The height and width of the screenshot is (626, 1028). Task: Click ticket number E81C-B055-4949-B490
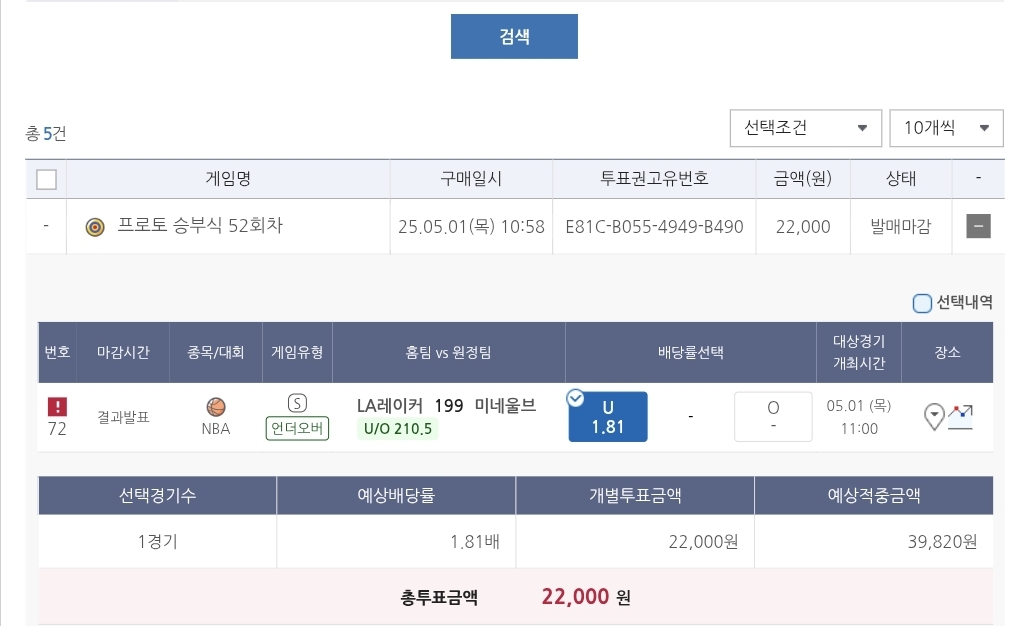coord(654,227)
